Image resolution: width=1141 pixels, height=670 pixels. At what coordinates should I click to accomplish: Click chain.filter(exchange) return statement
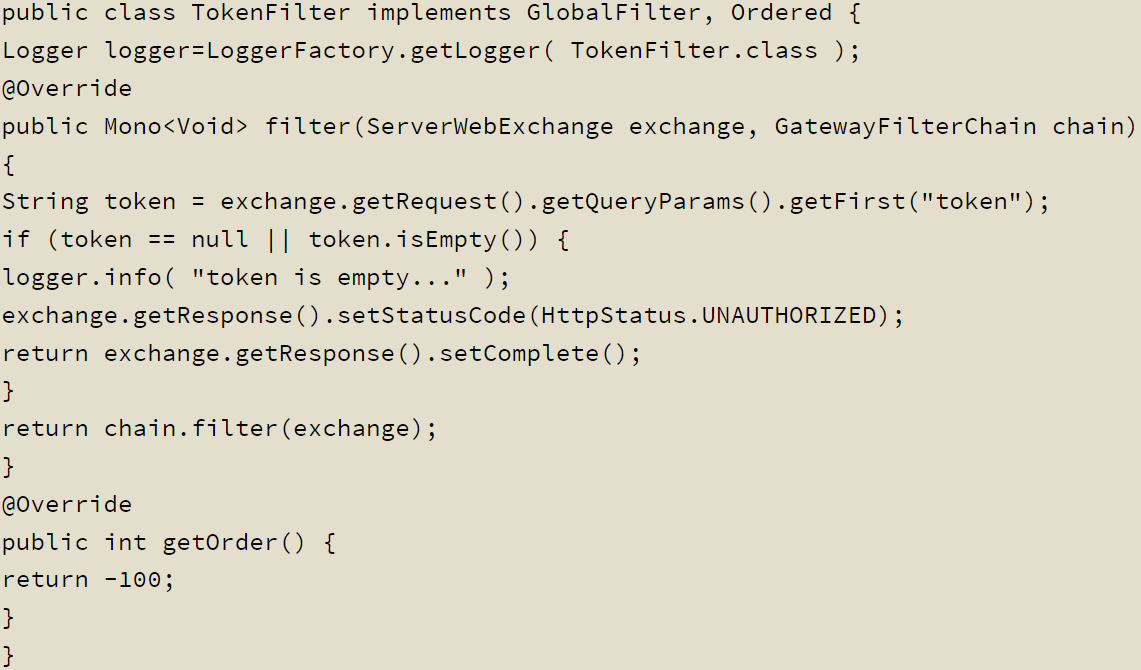pyautogui.click(x=218, y=428)
